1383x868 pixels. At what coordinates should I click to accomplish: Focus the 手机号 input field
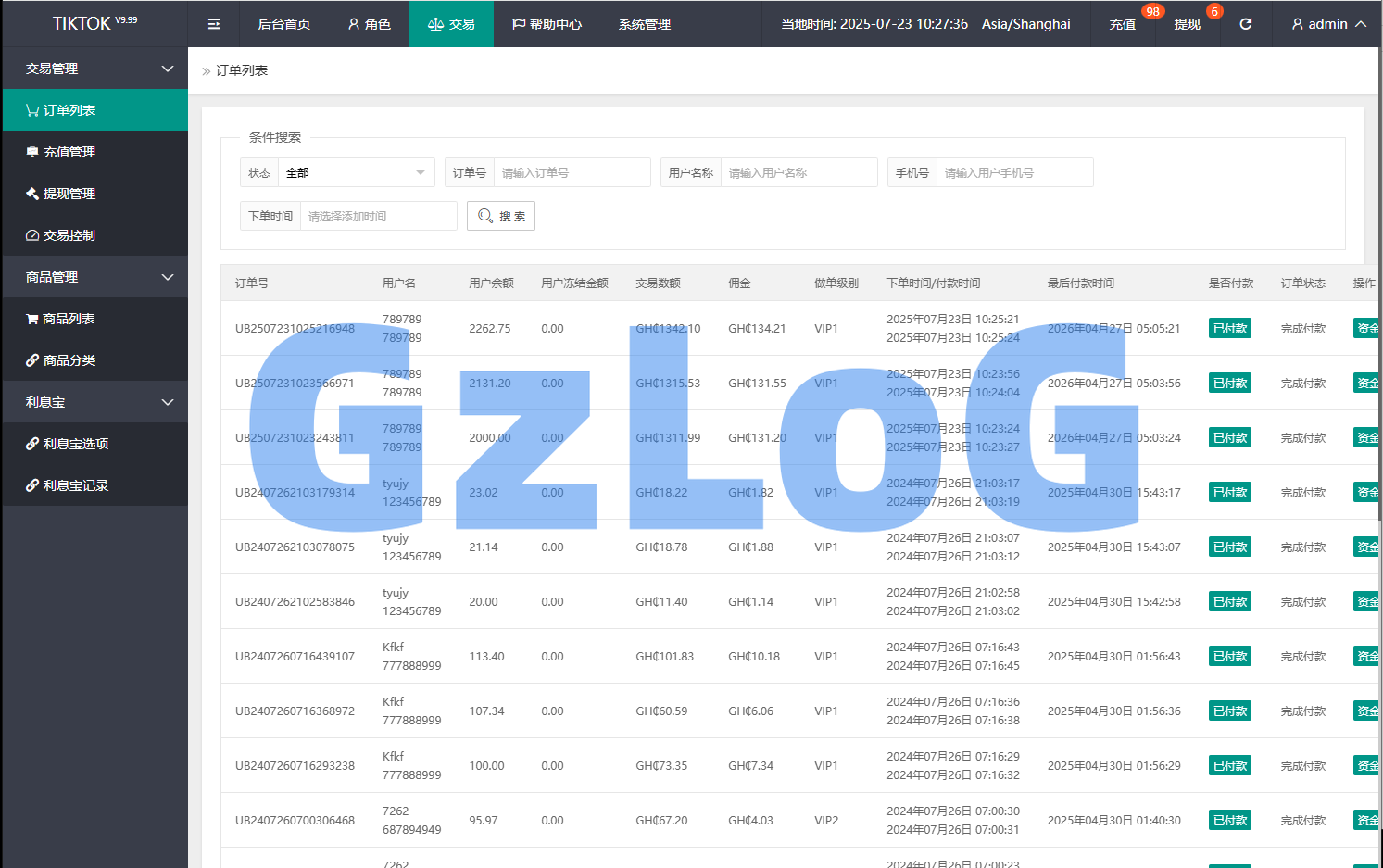point(1015,173)
